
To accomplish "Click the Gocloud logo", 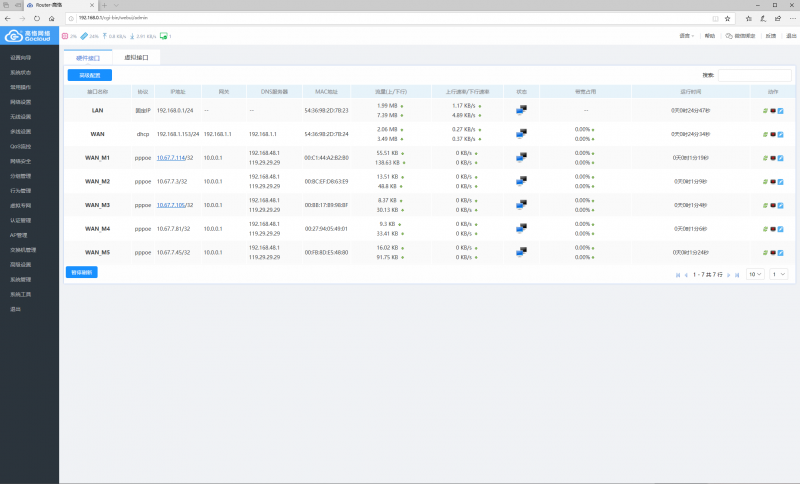I will tap(28, 36).
